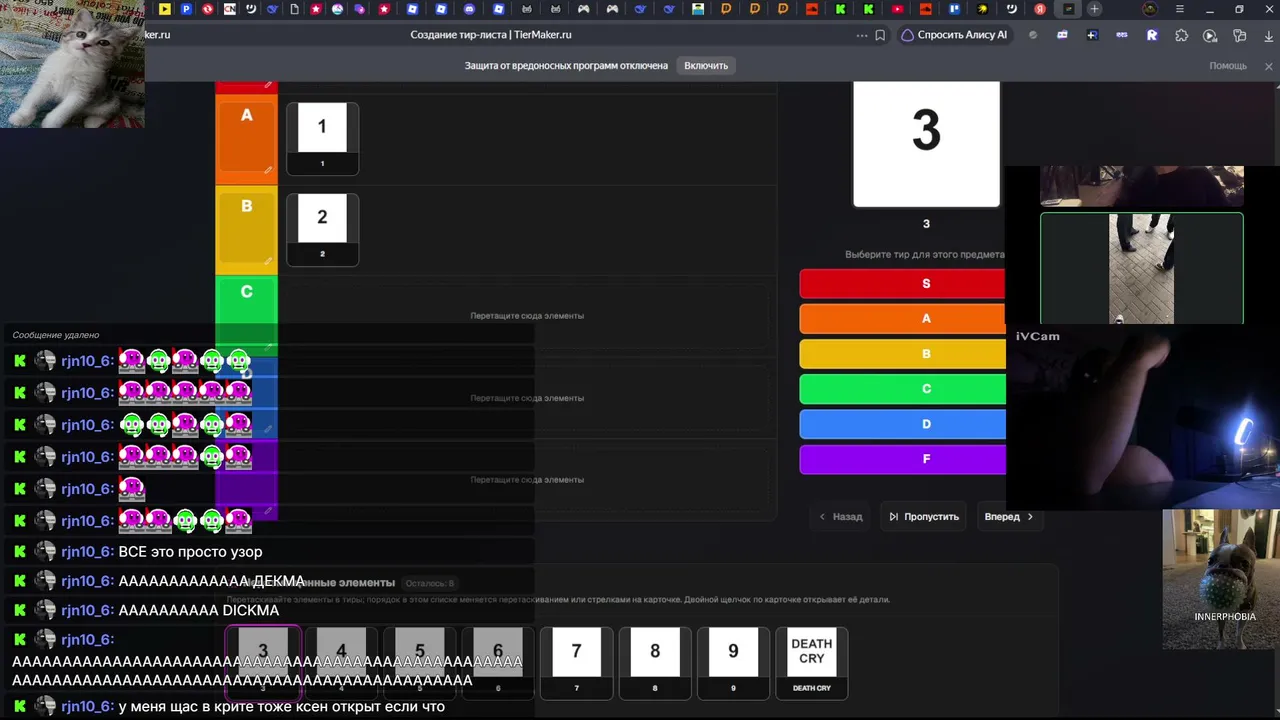Viewport: 1280px width, 720px height.
Task: Dismiss the protection banner with X
Action: (1269, 66)
